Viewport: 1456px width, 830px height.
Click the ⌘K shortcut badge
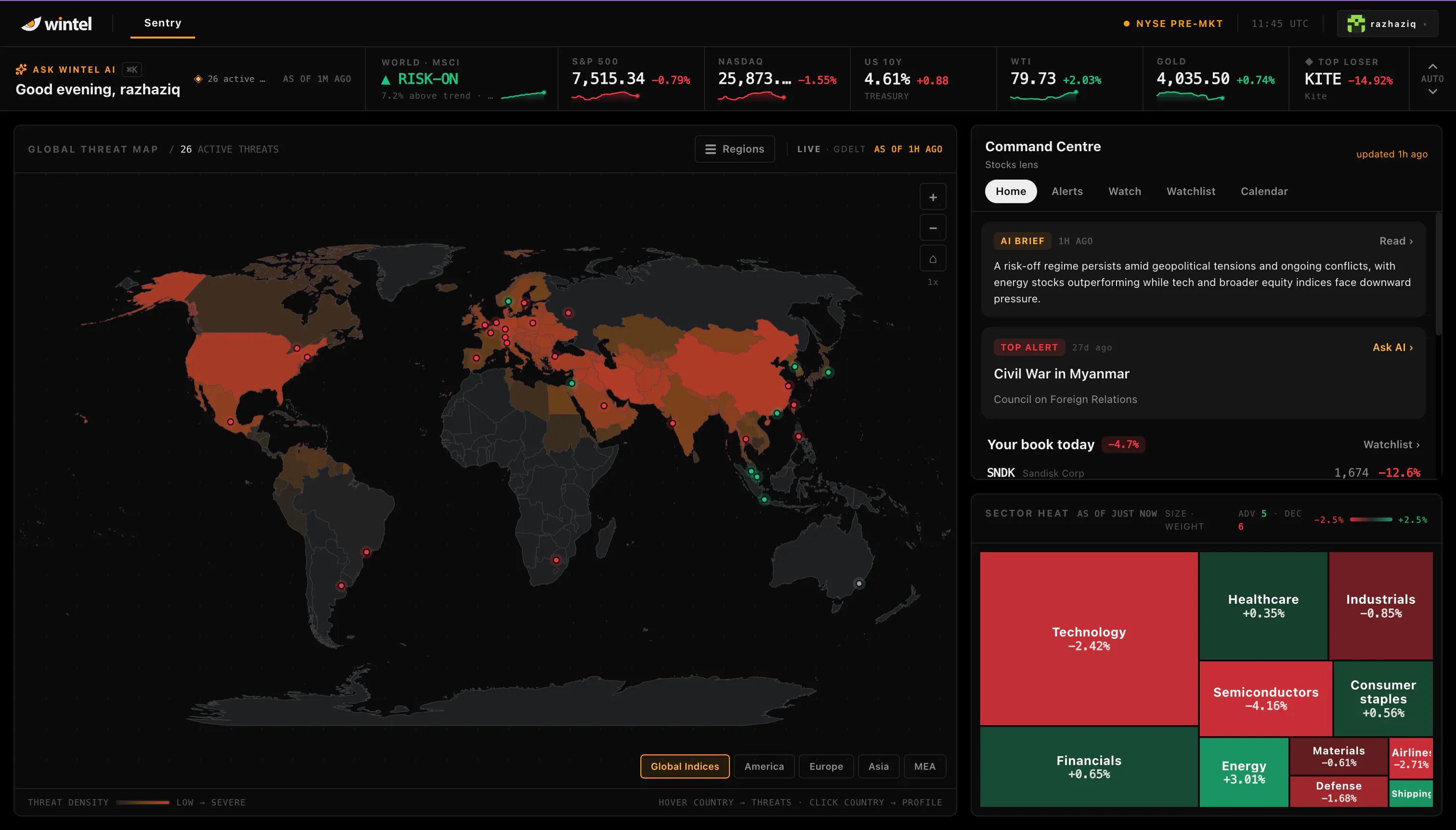tap(132, 69)
